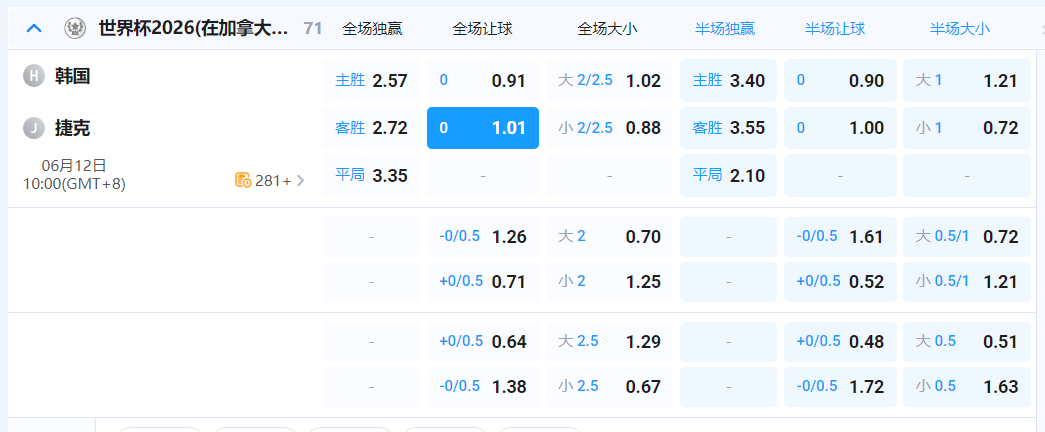The width and height of the screenshot is (1045, 432).
Task: Bet on half-time 客胜 at 3.55
Action: [x=728, y=128]
